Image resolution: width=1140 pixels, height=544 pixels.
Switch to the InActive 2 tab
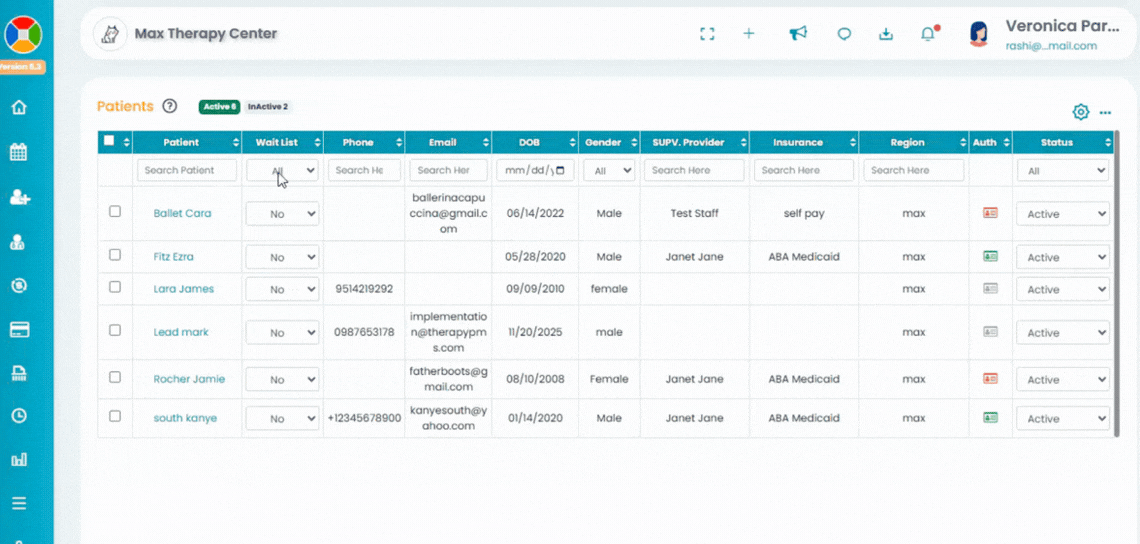point(267,107)
